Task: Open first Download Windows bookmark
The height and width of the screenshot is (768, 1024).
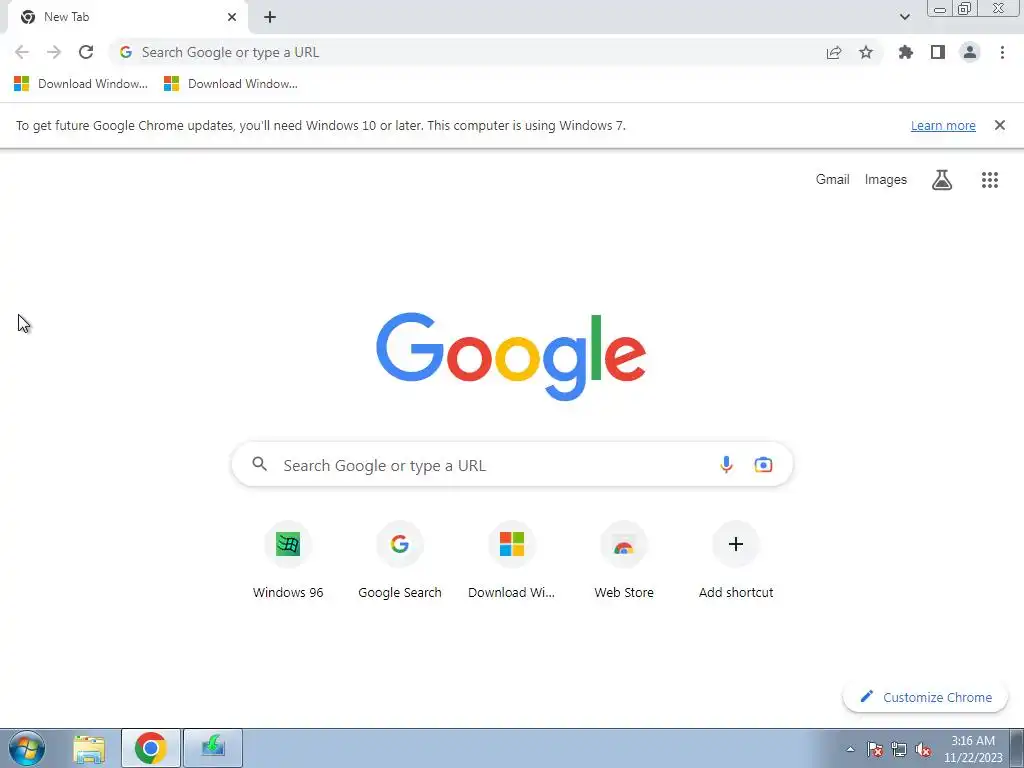Action: (81, 84)
